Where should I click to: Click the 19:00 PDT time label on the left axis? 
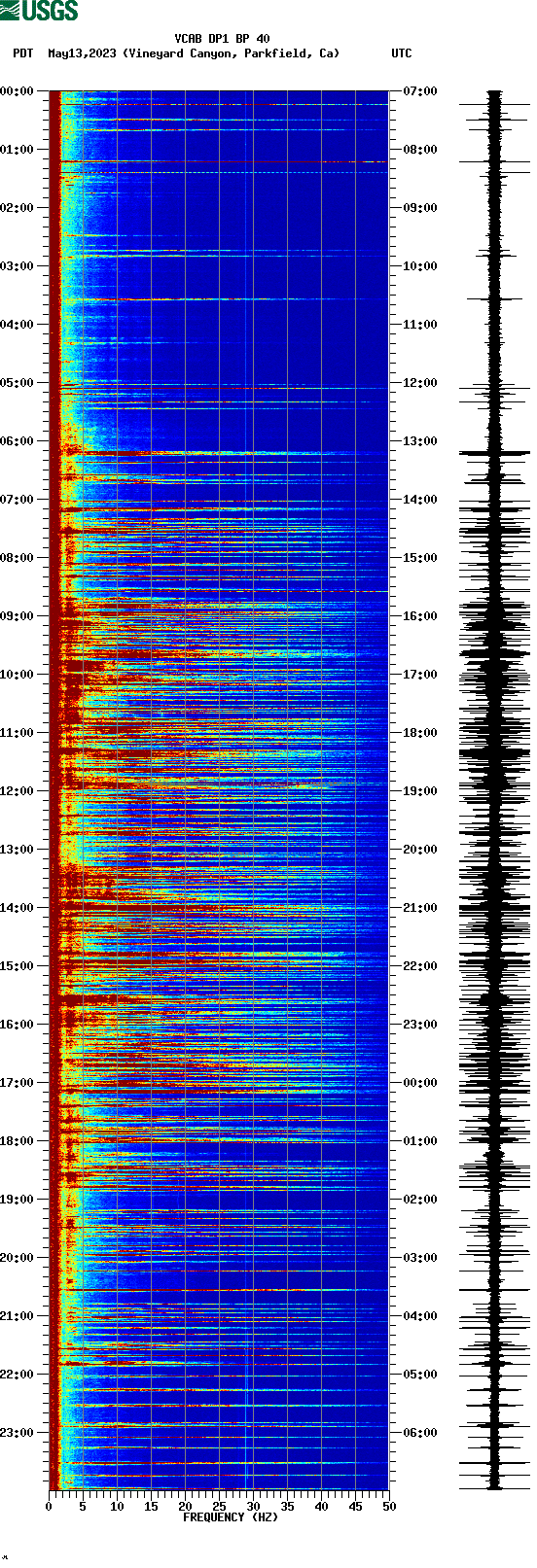[x=17, y=1200]
